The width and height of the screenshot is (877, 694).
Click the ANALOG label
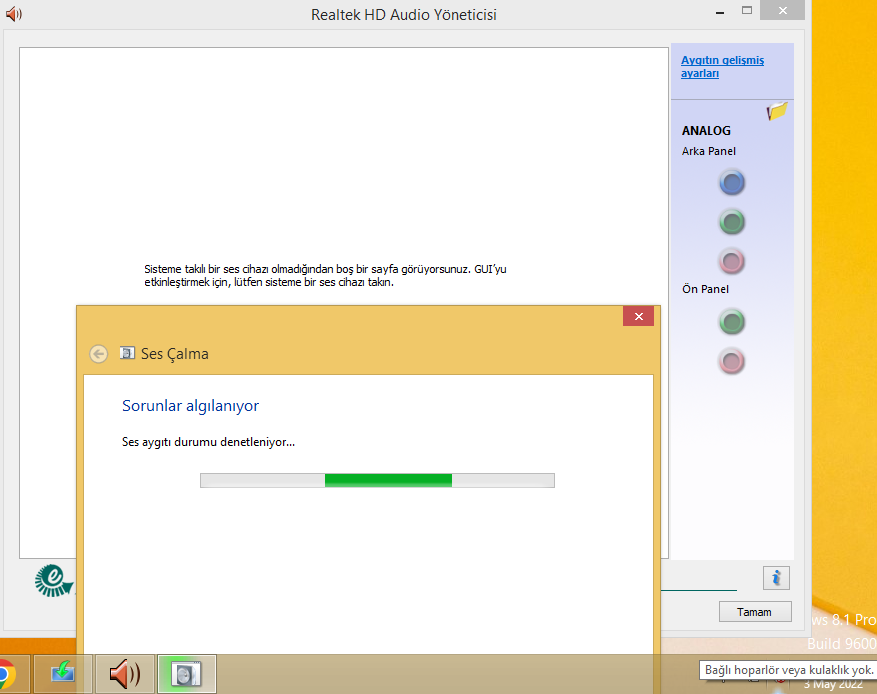pos(706,131)
